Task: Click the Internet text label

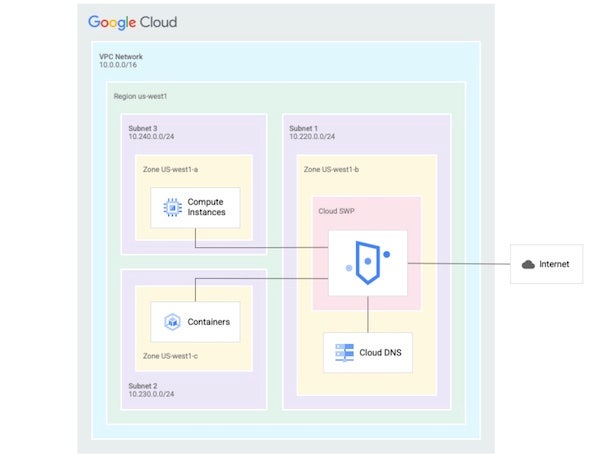Action: (554, 264)
